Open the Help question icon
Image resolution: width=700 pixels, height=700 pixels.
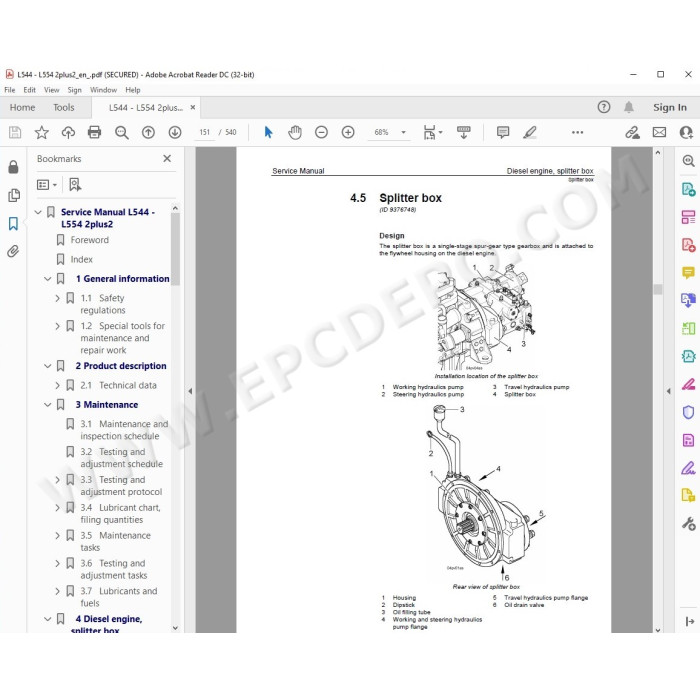click(x=604, y=107)
